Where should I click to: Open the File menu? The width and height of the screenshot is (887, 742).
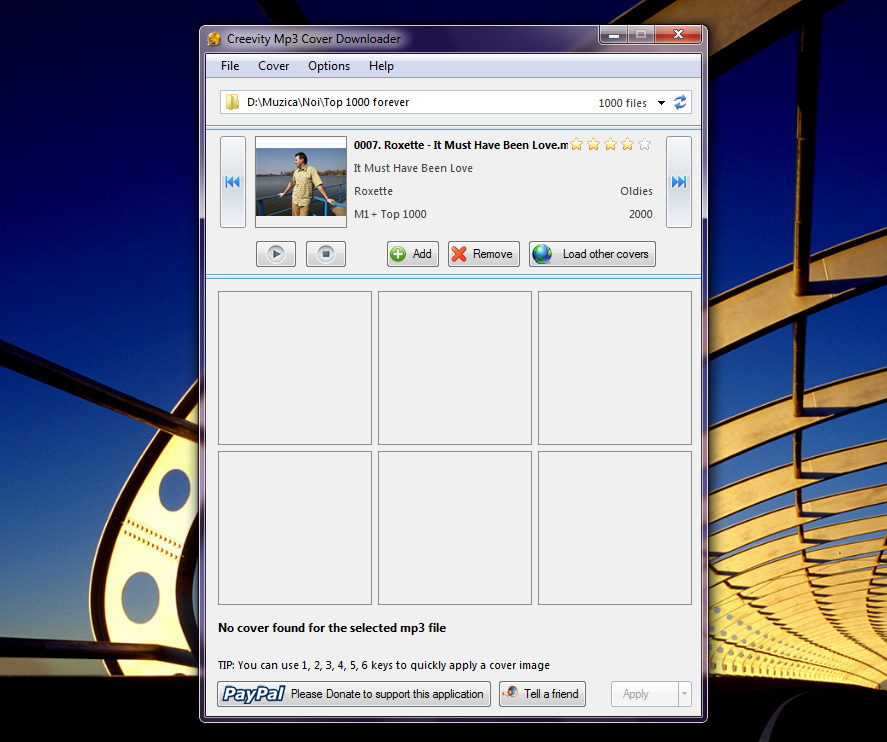pos(230,66)
